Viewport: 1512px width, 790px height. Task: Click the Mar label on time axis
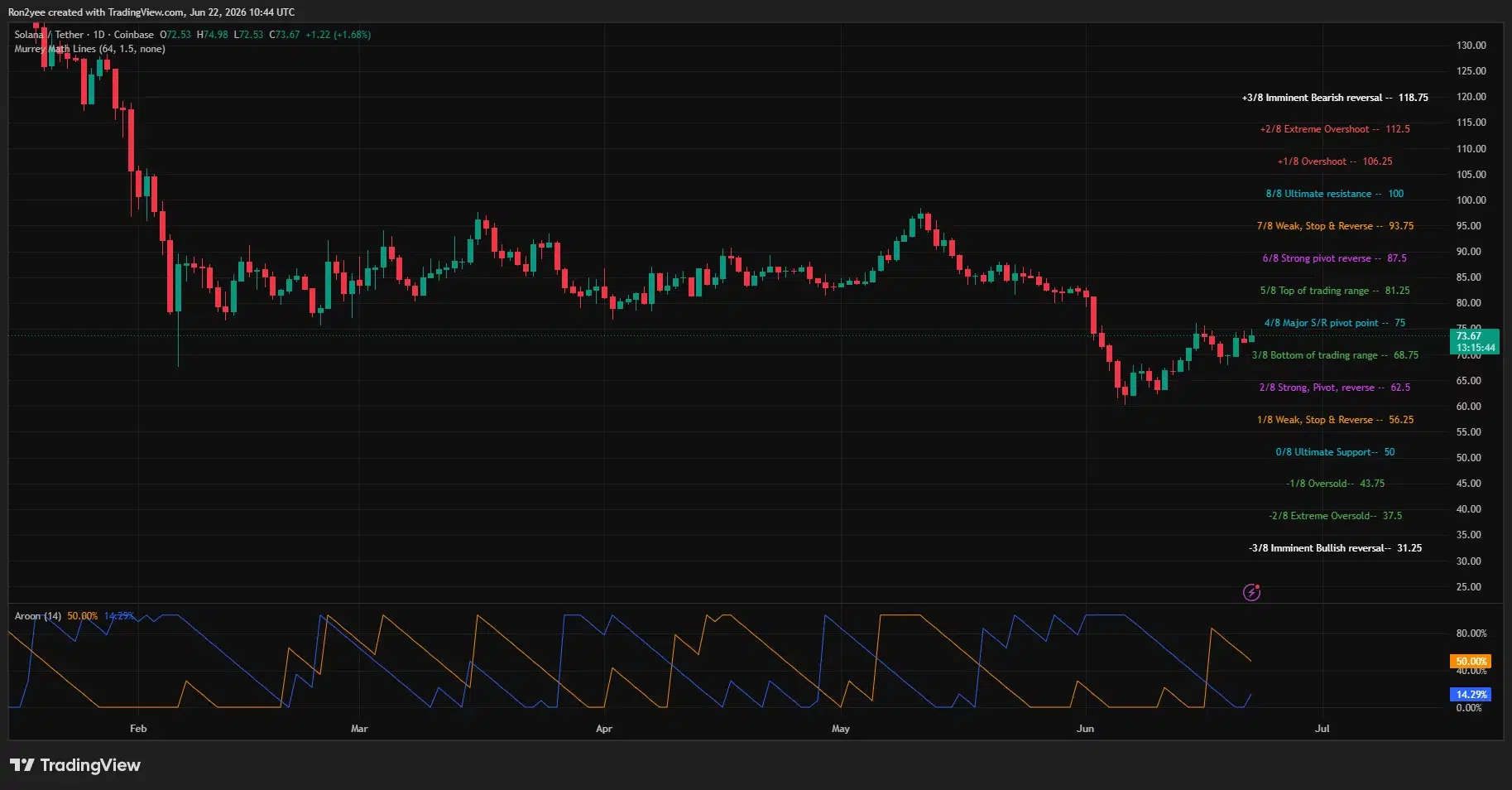coord(359,729)
